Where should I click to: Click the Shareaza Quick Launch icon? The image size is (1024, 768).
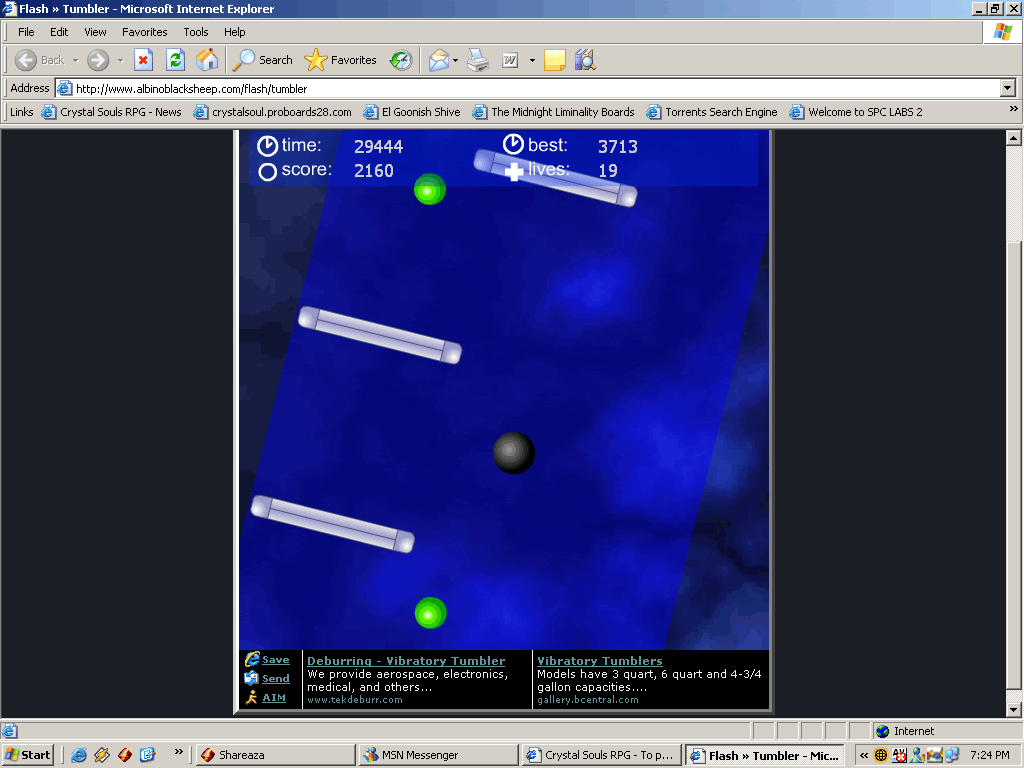point(124,756)
